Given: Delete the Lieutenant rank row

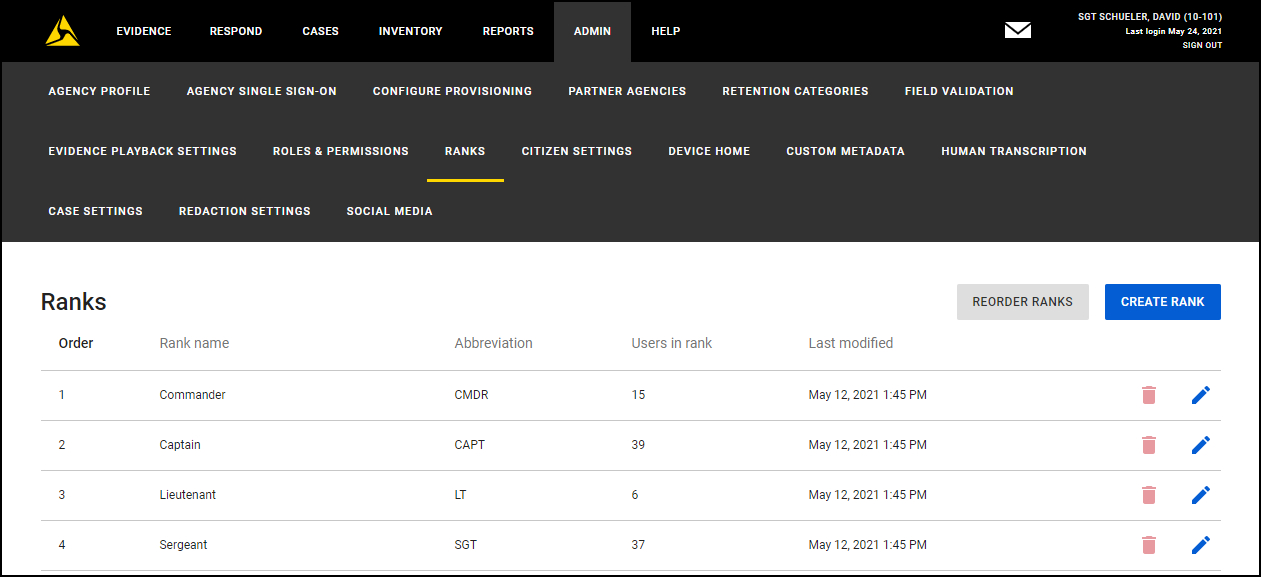Looking at the screenshot, I should click(1149, 495).
